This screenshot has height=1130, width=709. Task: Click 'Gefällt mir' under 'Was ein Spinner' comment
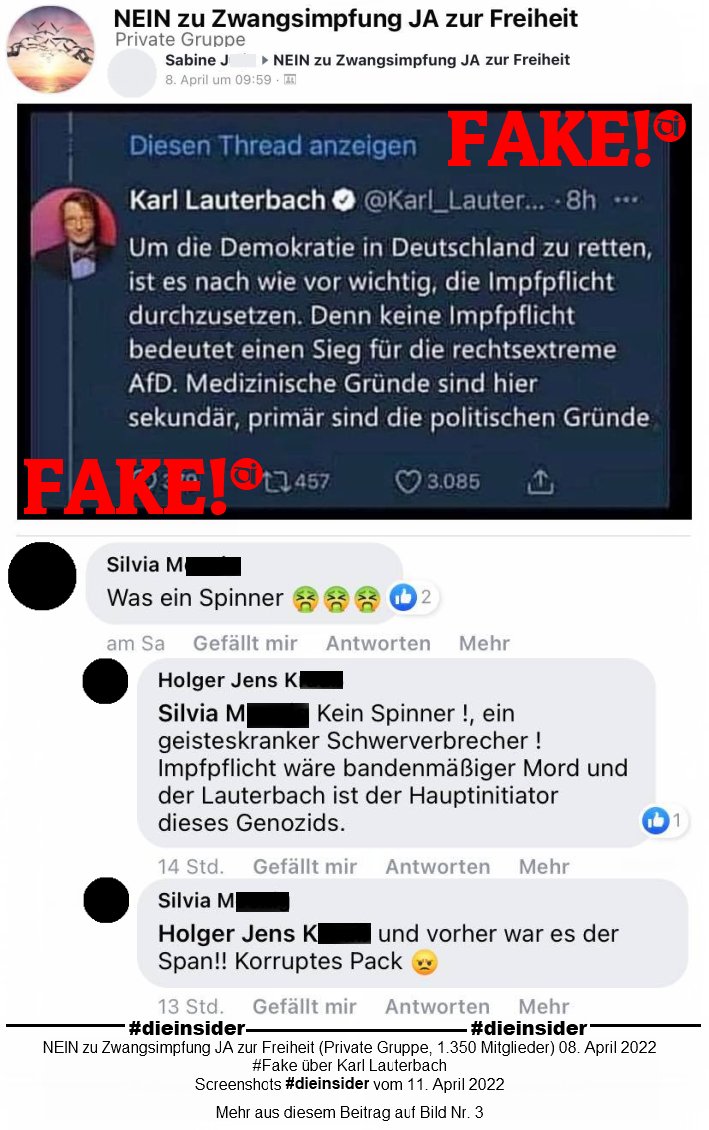(x=245, y=643)
